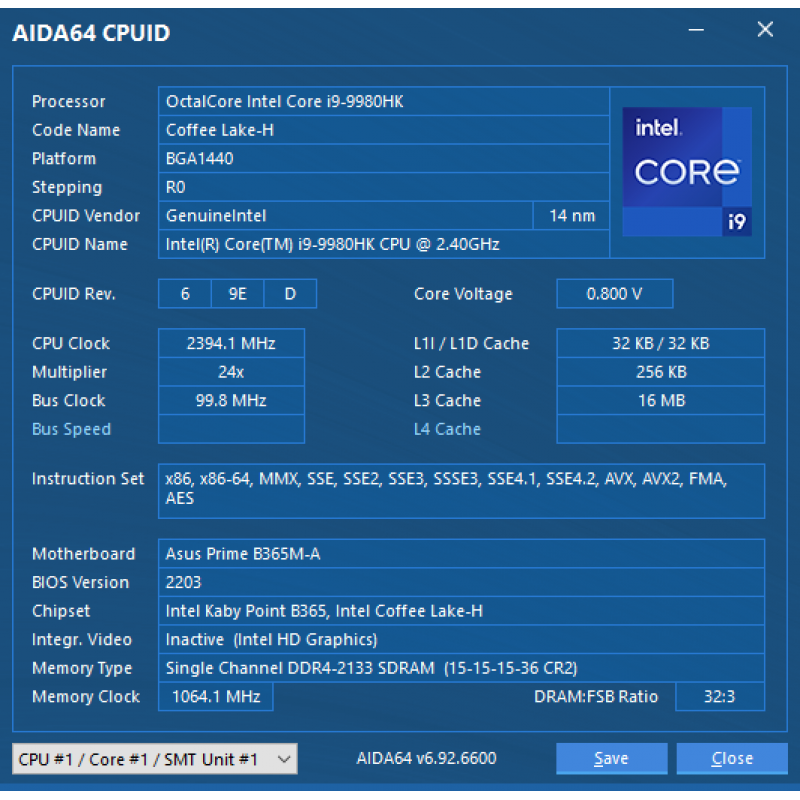Click the L4 Cache label
800x800 pixels.
447,429
